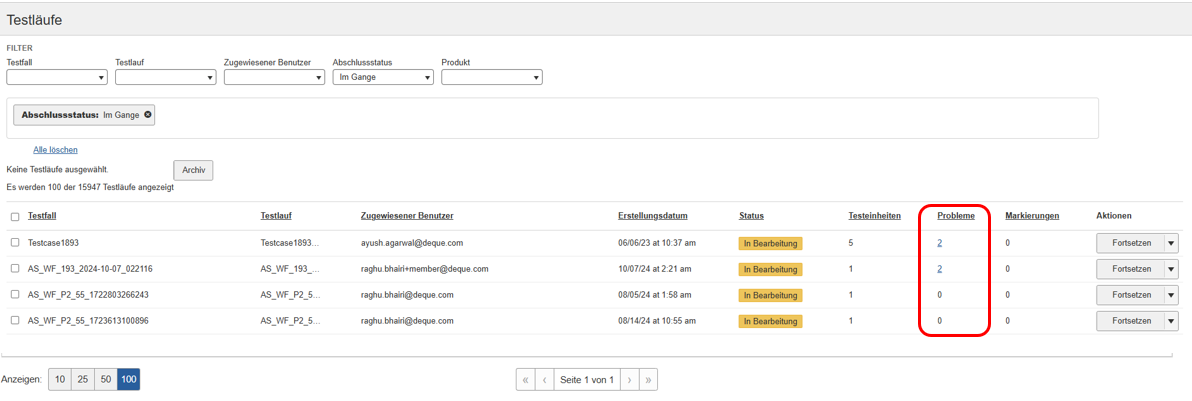
Task: Remove the Abschlussstatus Im Gange filter chip
Action: click(x=148, y=115)
